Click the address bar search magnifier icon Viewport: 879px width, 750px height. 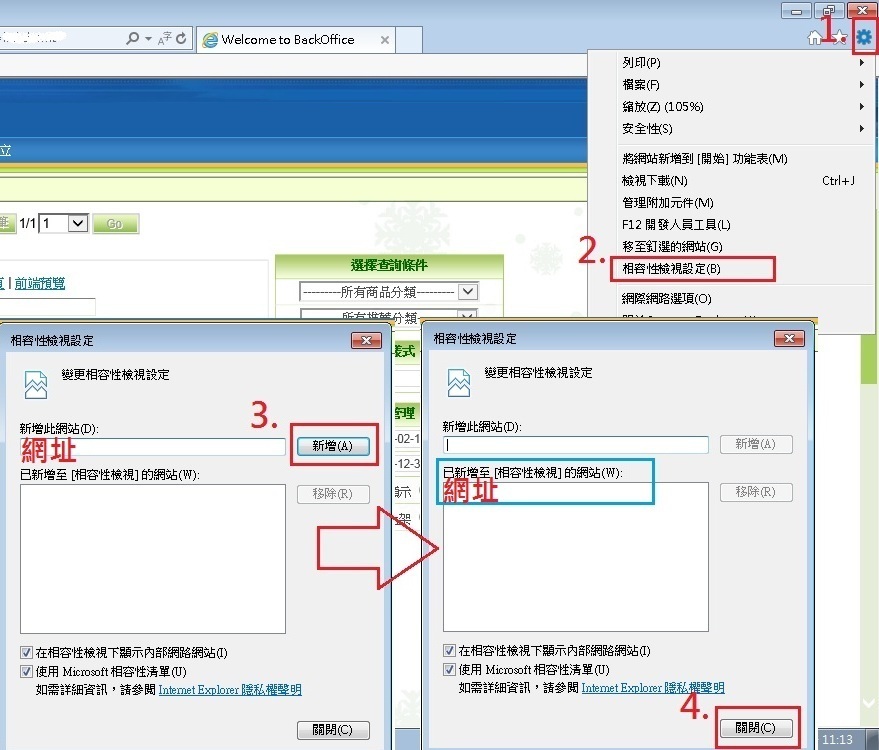133,39
